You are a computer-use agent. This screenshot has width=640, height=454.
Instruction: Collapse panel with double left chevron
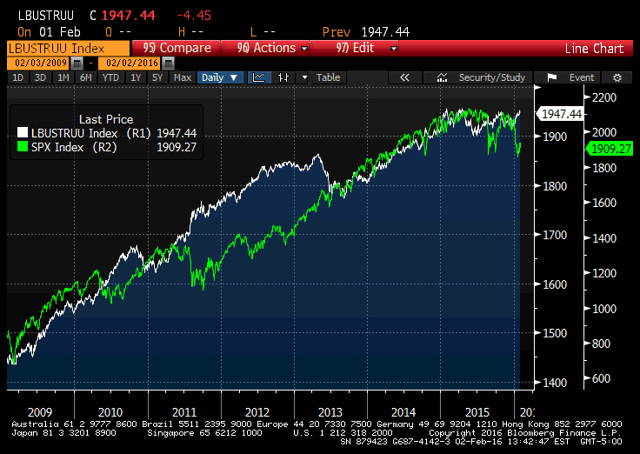coord(404,78)
